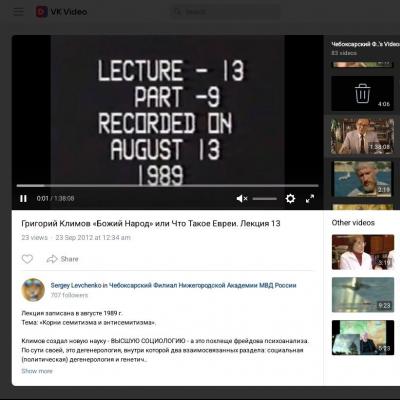
Task: Open the hamburger menu in the header
Action: pyautogui.click(x=18, y=12)
